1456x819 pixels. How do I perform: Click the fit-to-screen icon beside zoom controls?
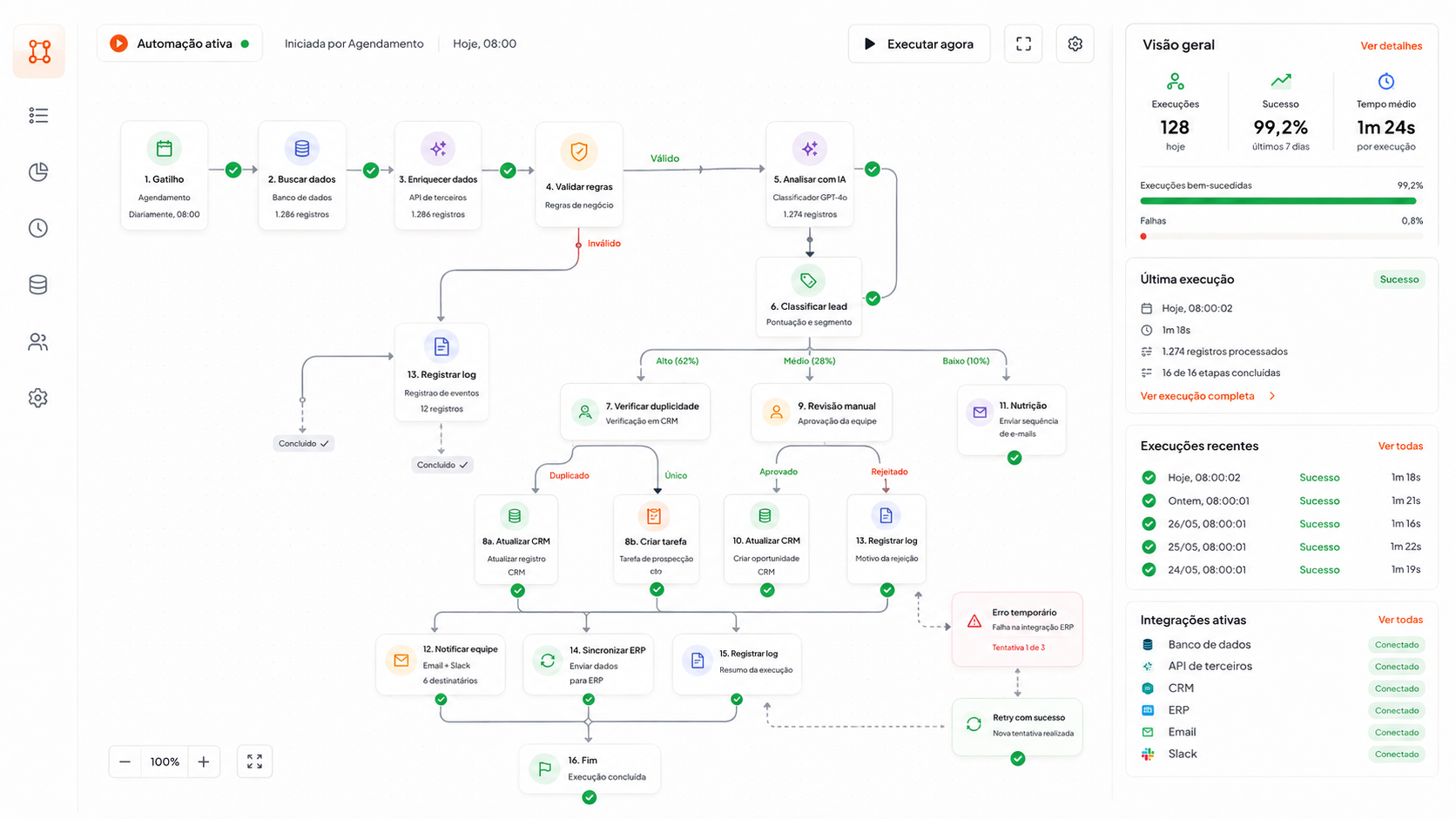[255, 762]
